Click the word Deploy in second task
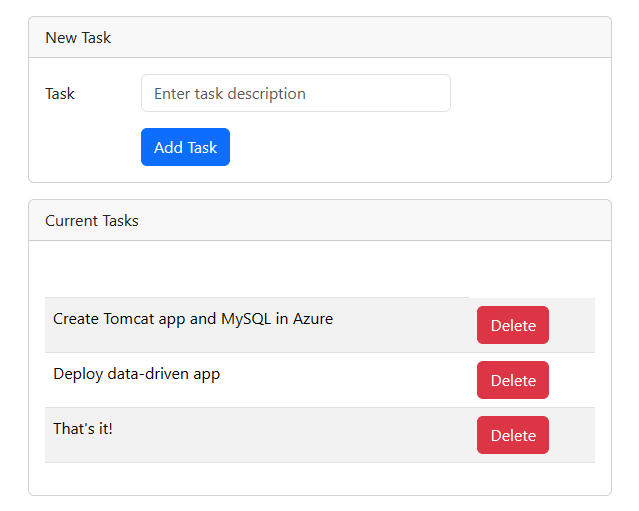The width and height of the screenshot is (639, 511). [x=78, y=374]
